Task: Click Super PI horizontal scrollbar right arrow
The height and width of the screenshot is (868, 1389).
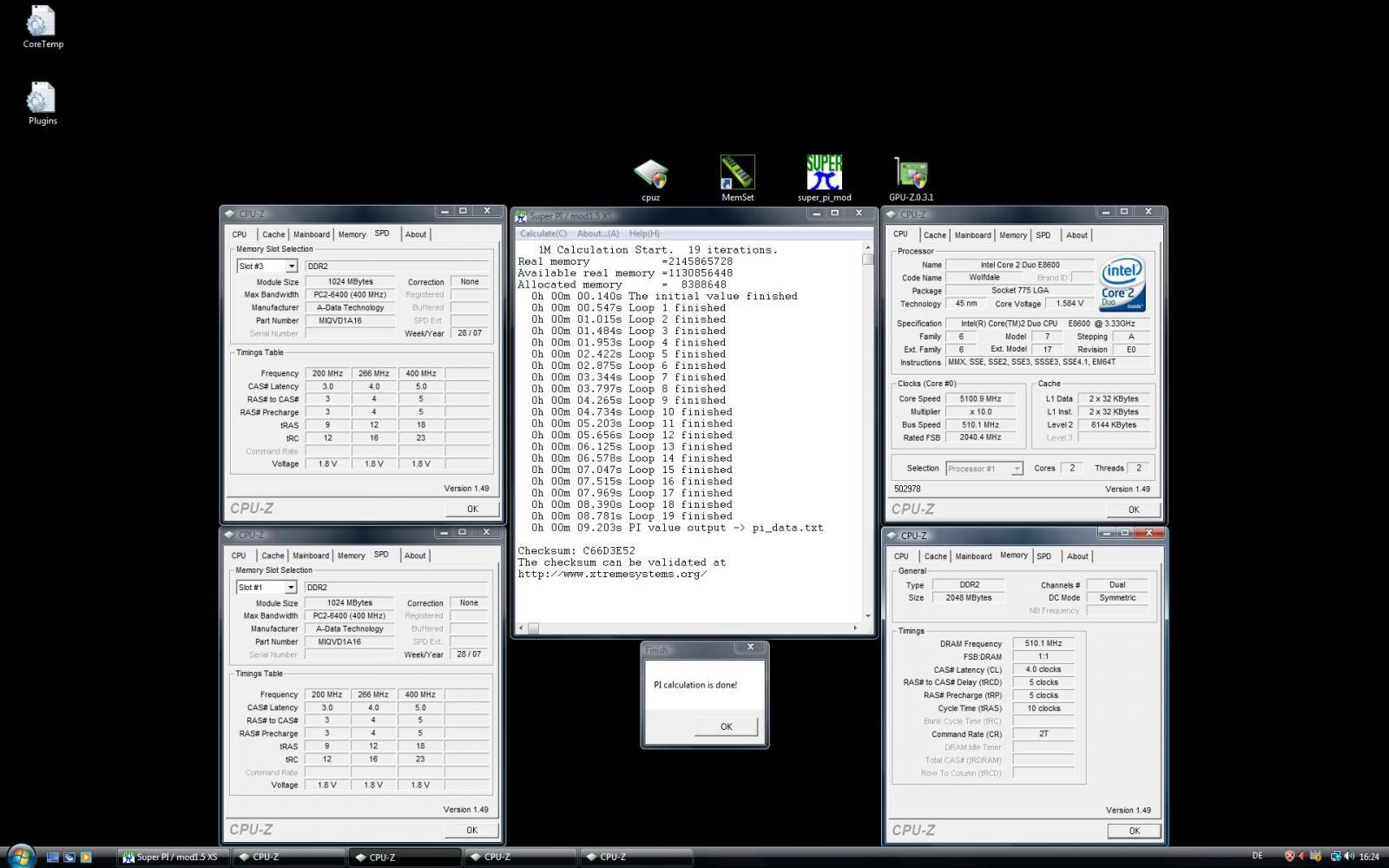Action: (855, 628)
